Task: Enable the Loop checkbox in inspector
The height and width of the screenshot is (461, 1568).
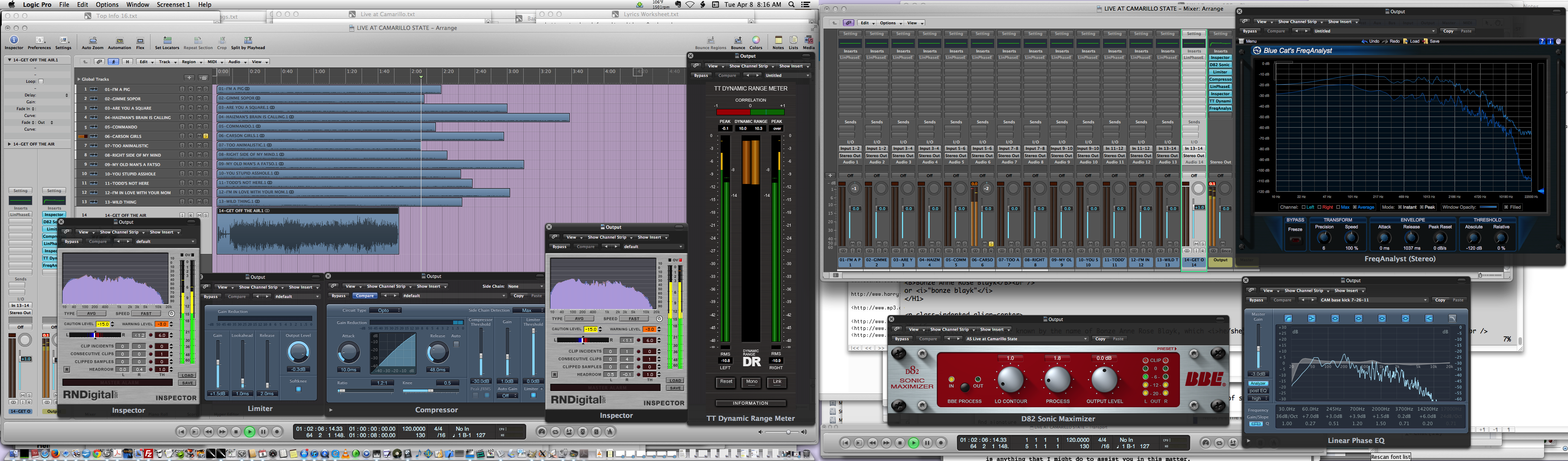Action: tap(41, 81)
